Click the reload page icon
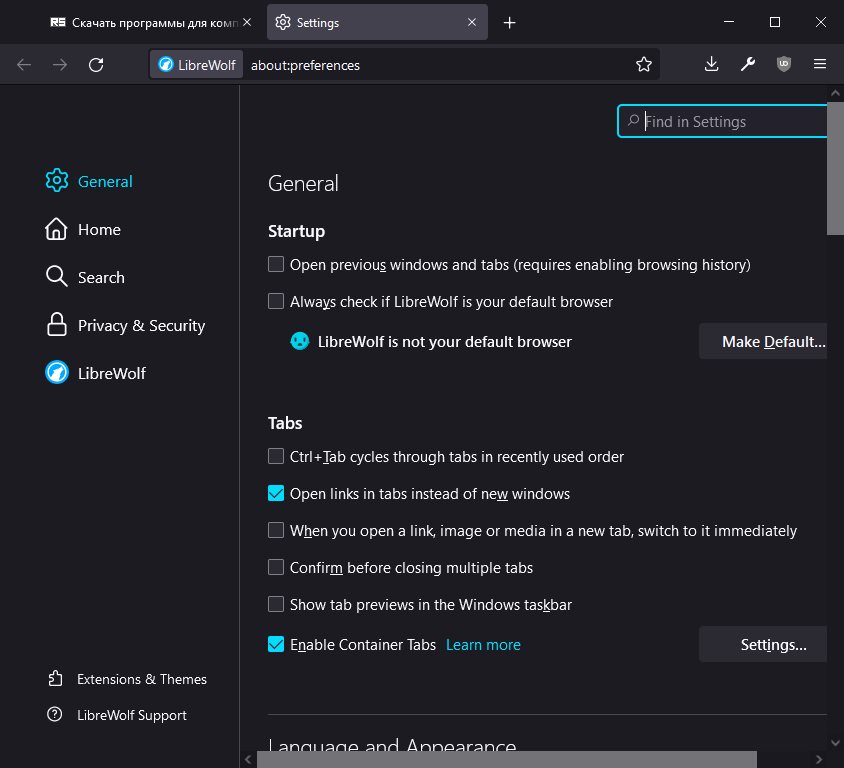The height and width of the screenshot is (768, 844). pyautogui.click(x=96, y=65)
